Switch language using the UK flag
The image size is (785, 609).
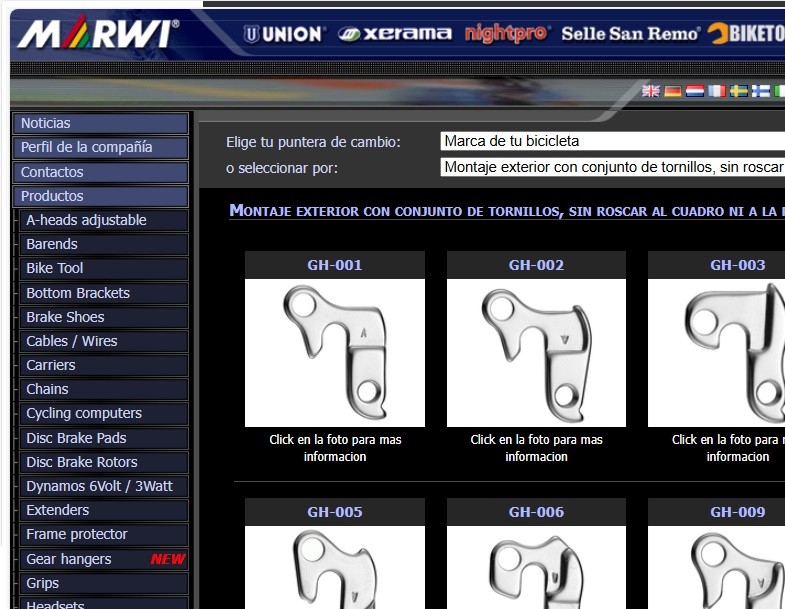651,91
